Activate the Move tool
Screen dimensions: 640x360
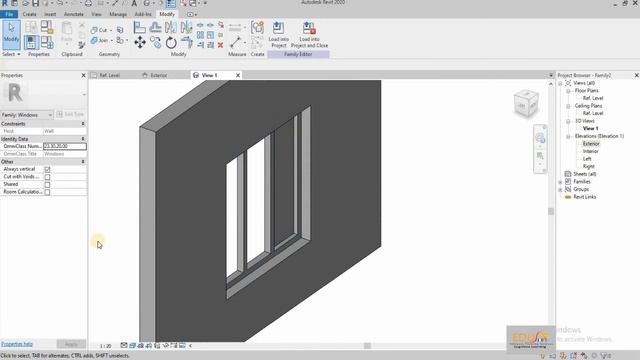[140, 42]
